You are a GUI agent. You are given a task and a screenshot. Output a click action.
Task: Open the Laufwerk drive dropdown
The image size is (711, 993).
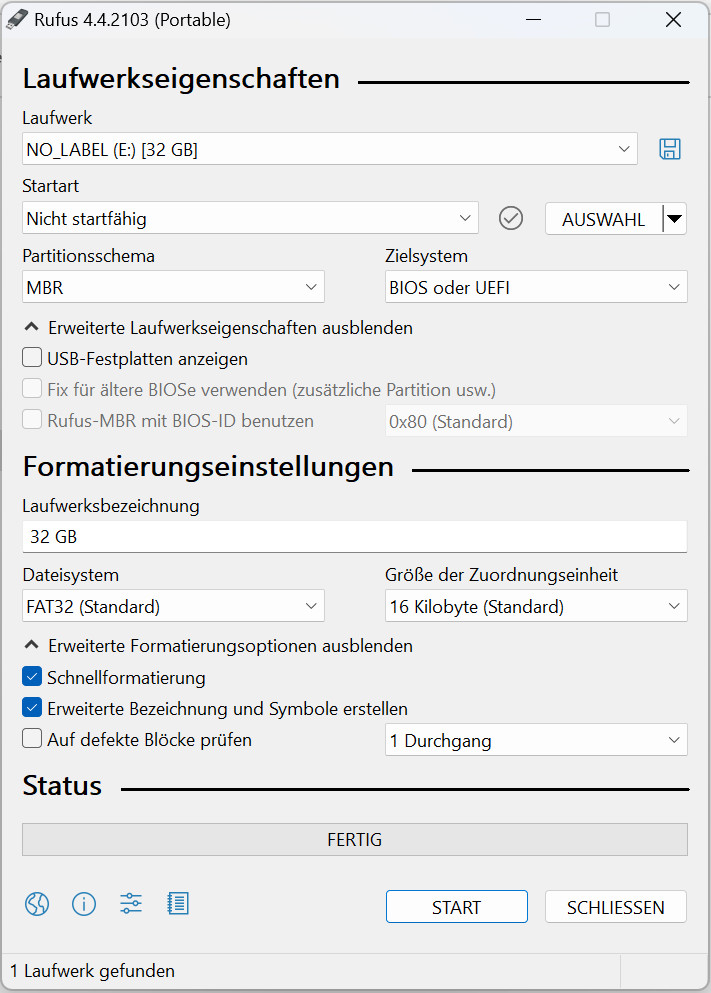tap(330, 149)
